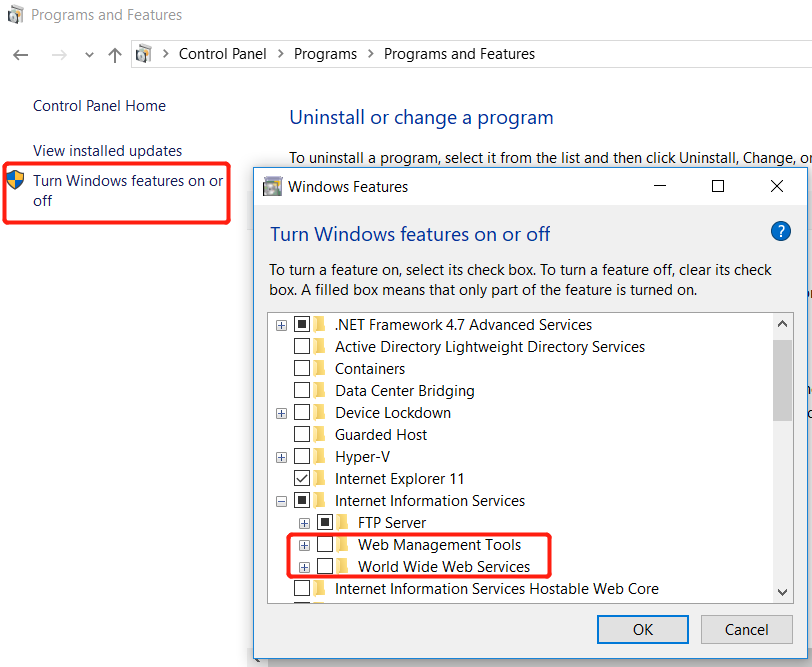Enable Active Directory Lightweight Directory Services
This screenshot has width=812, height=667.
click(302, 346)
